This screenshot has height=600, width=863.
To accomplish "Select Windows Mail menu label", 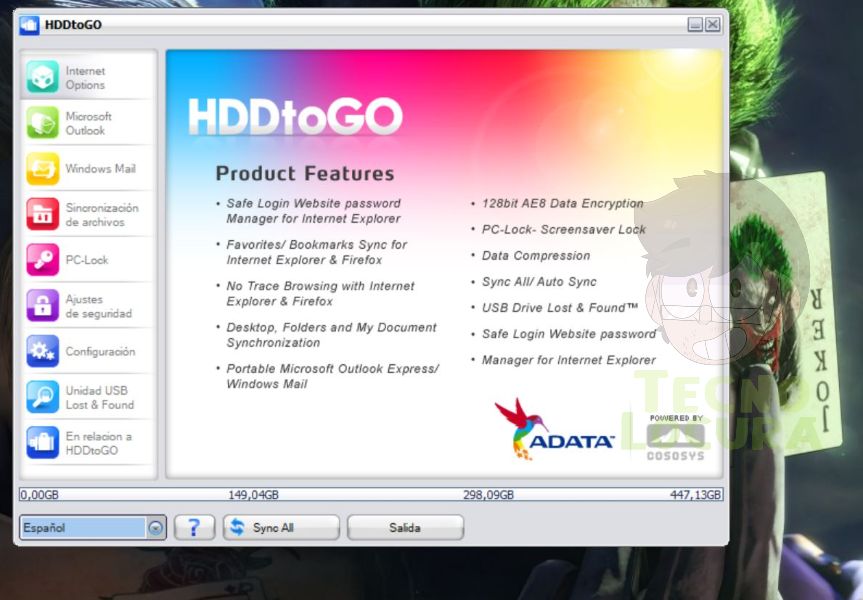I will tap(100, 168).
